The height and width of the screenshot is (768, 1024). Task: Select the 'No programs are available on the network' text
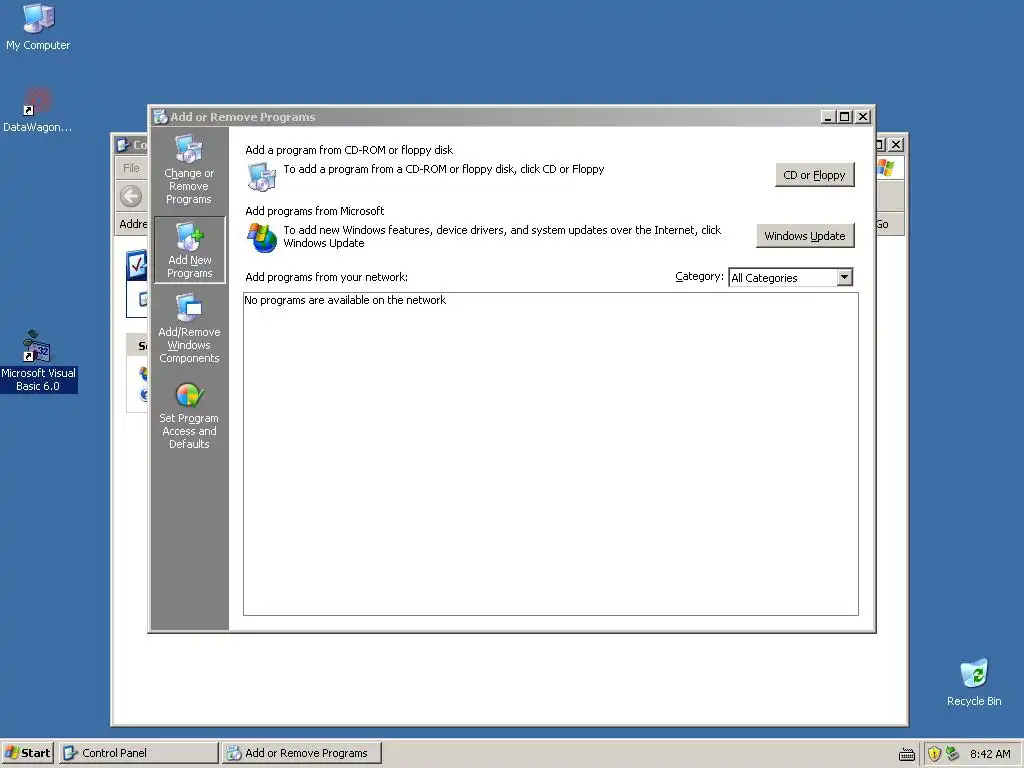(345, 300)
